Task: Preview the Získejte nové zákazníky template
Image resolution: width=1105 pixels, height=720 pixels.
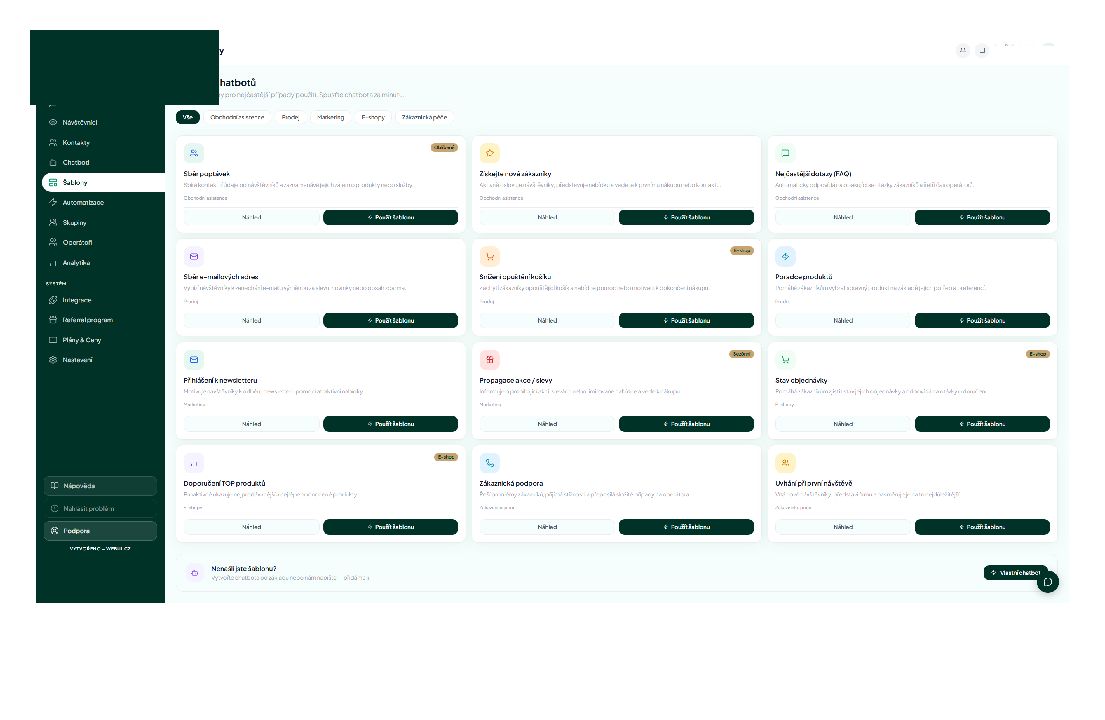Action: point(548,218)
